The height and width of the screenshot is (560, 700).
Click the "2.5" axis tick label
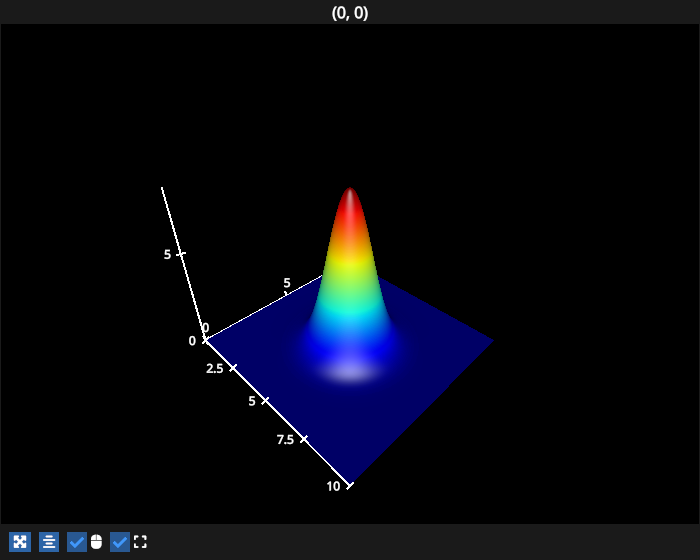[x=214, y=368]
